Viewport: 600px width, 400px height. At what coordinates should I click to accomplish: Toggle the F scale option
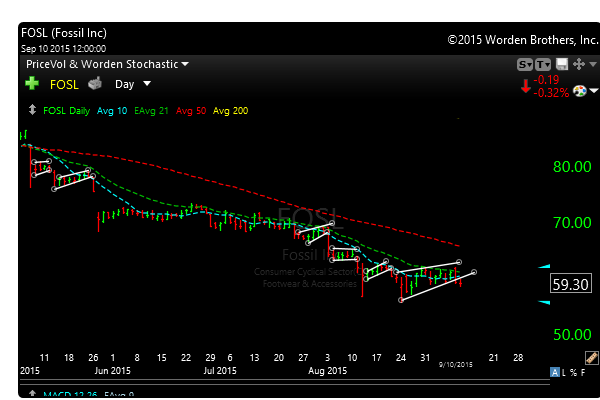[x=583, y=372]
